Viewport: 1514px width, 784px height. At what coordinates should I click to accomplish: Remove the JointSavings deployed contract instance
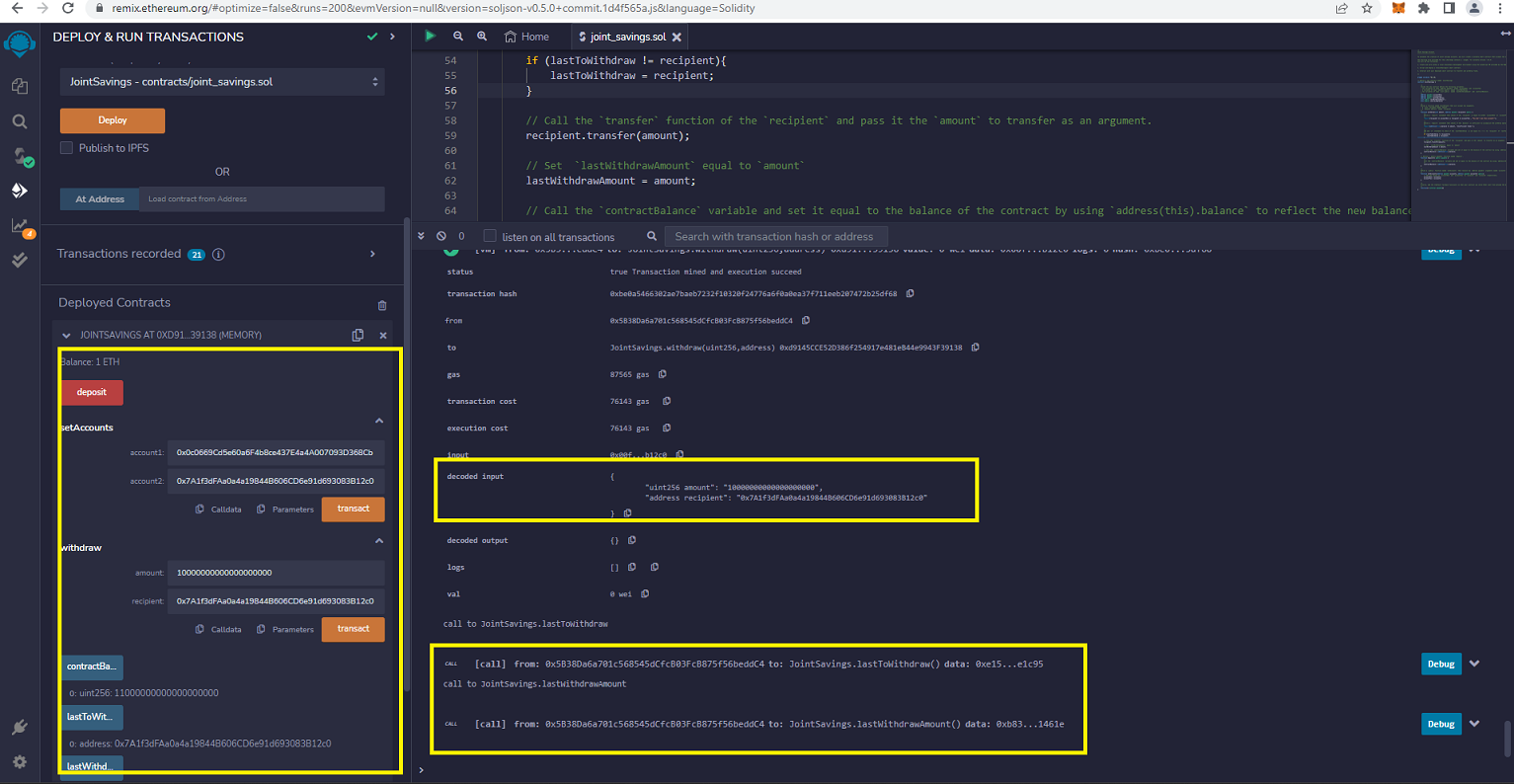tap(383, 336)
